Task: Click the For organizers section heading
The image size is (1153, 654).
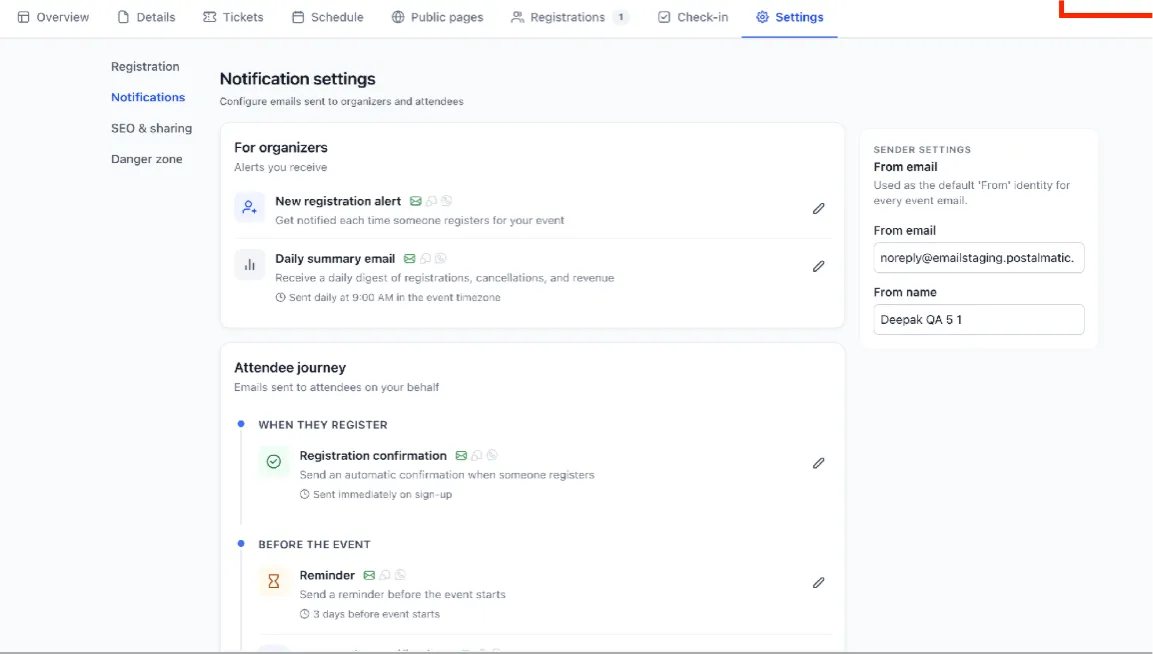Action: coord(281,148)
